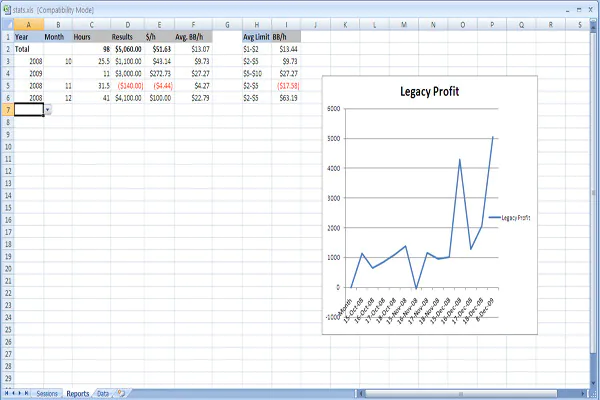Select the $43.14 cell
The image size is (600, 400).
point(159,61)
